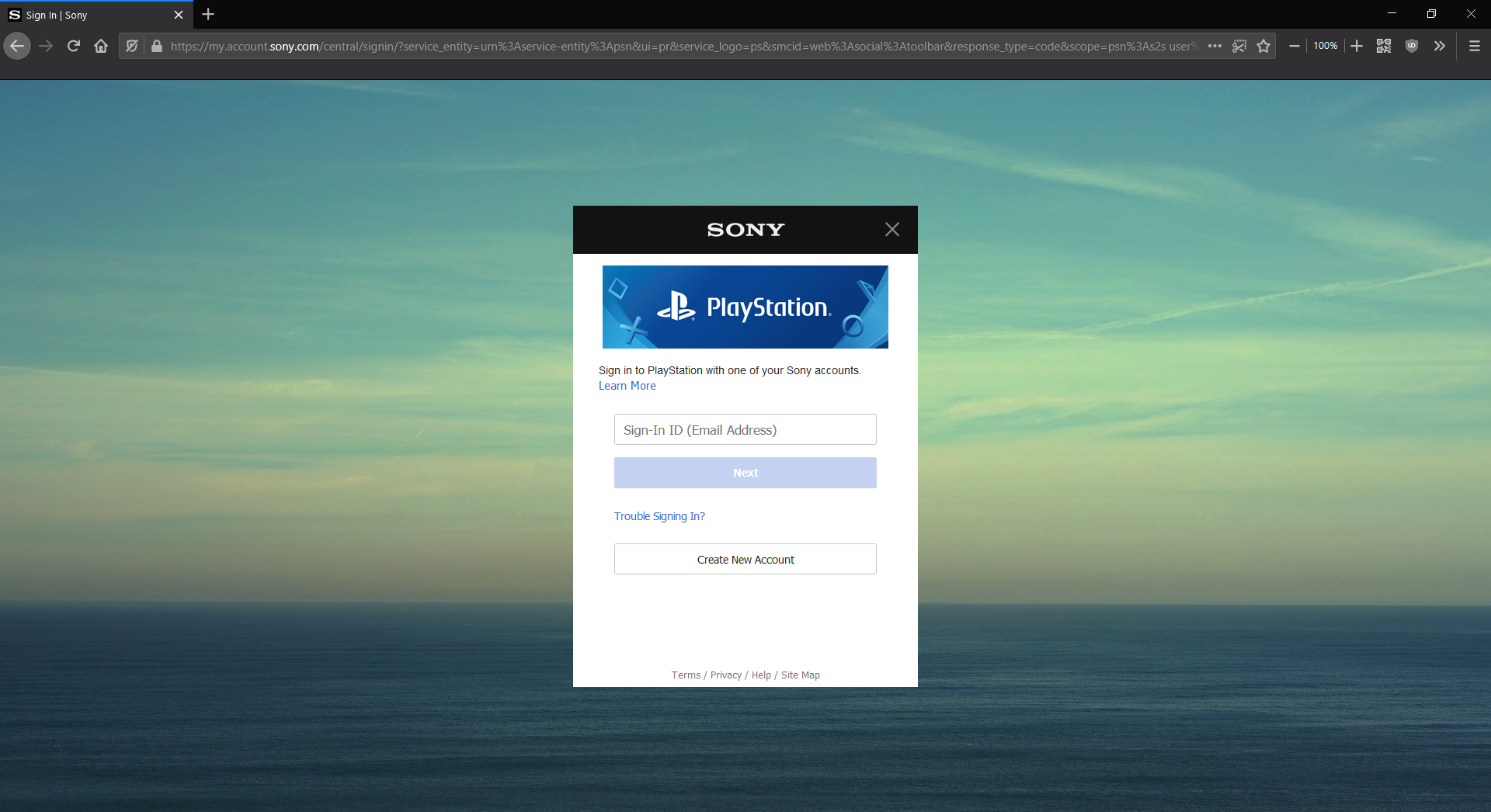This screenshot has height=812, width=1491.
Task: Click the SONY logo in dialog header
Action: click(x=745, y=230)
